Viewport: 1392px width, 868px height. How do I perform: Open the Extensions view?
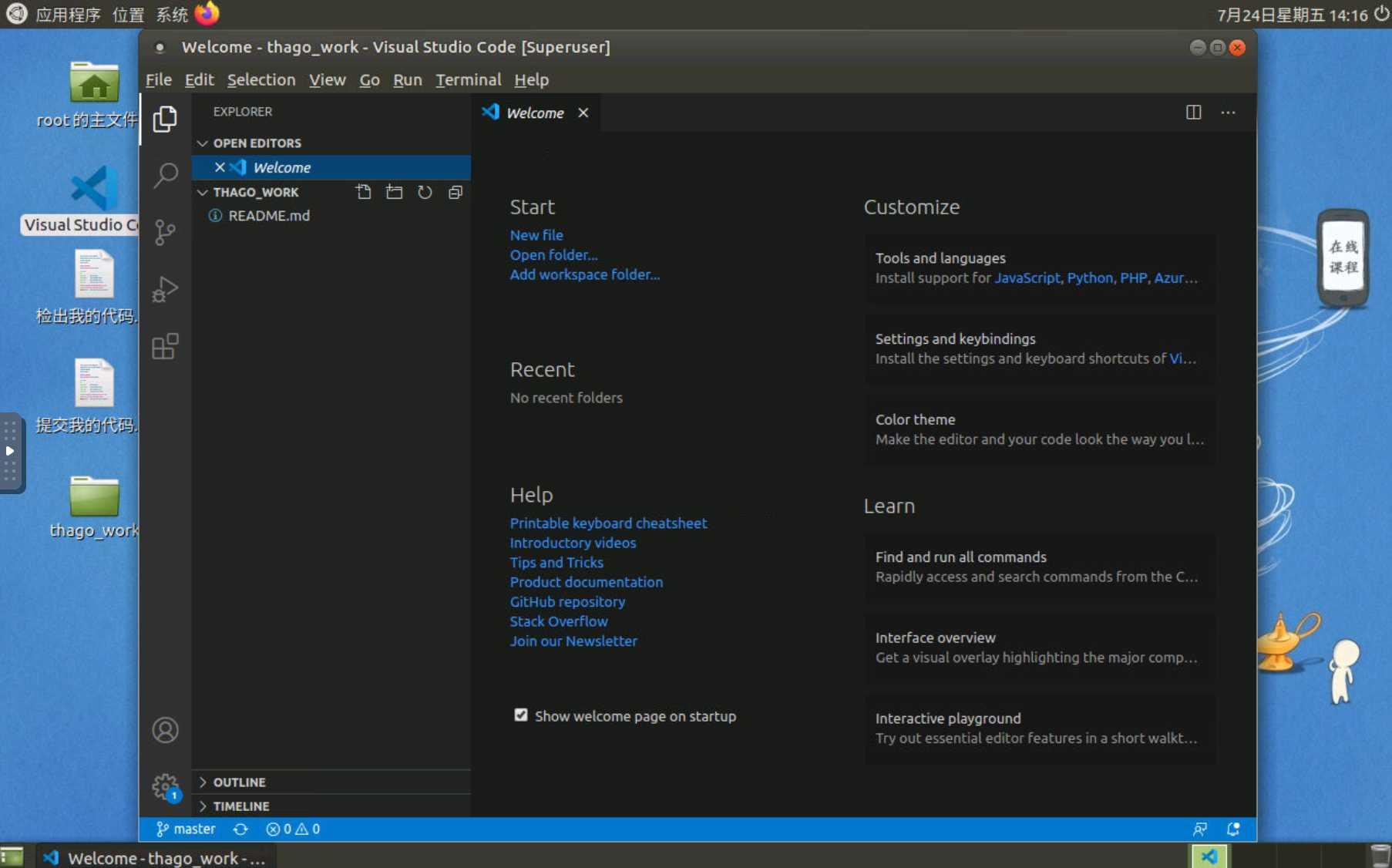point(165,346)
